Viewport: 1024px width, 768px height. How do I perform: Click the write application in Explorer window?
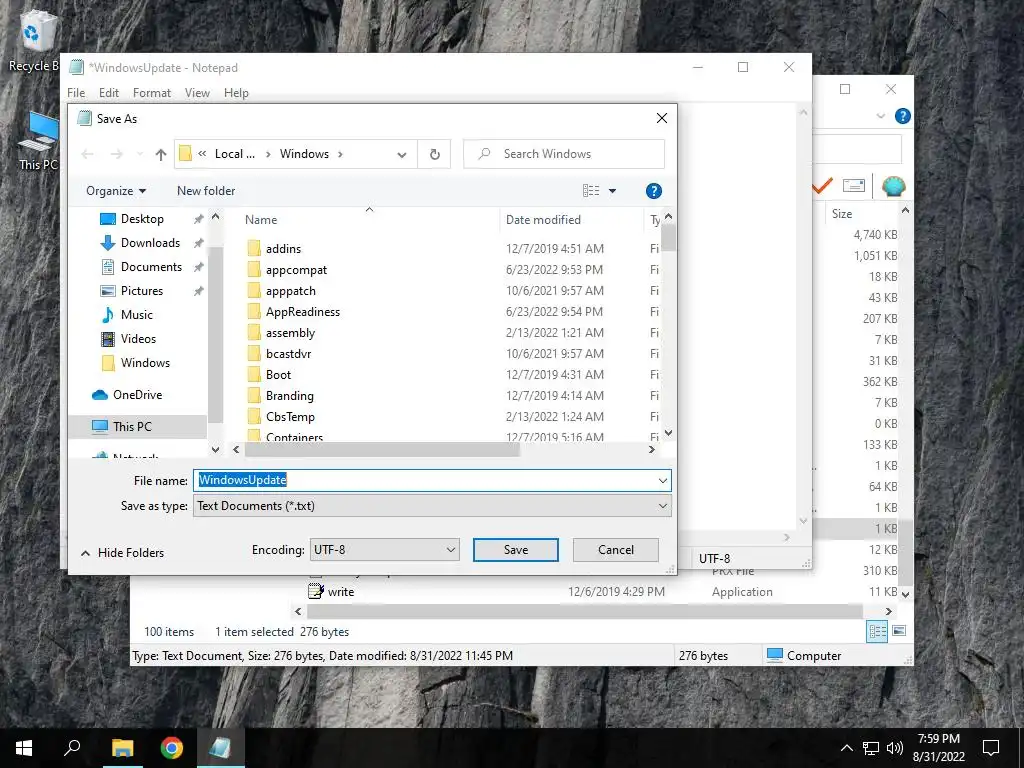pos(332,592)
